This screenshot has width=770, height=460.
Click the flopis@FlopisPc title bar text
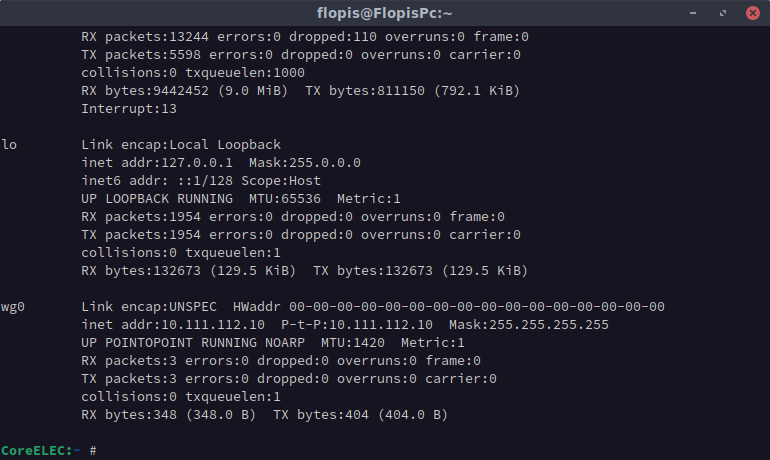point(384,13)
